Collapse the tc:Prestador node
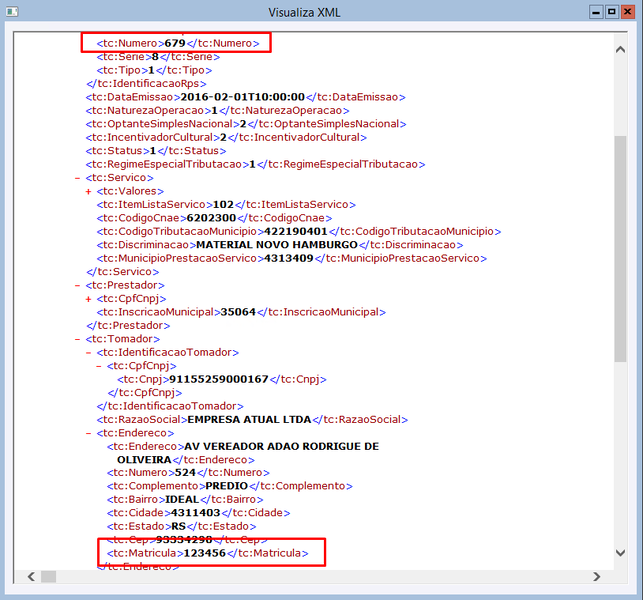643x600 pixels. pyautogui.click(x=77, y=285)
